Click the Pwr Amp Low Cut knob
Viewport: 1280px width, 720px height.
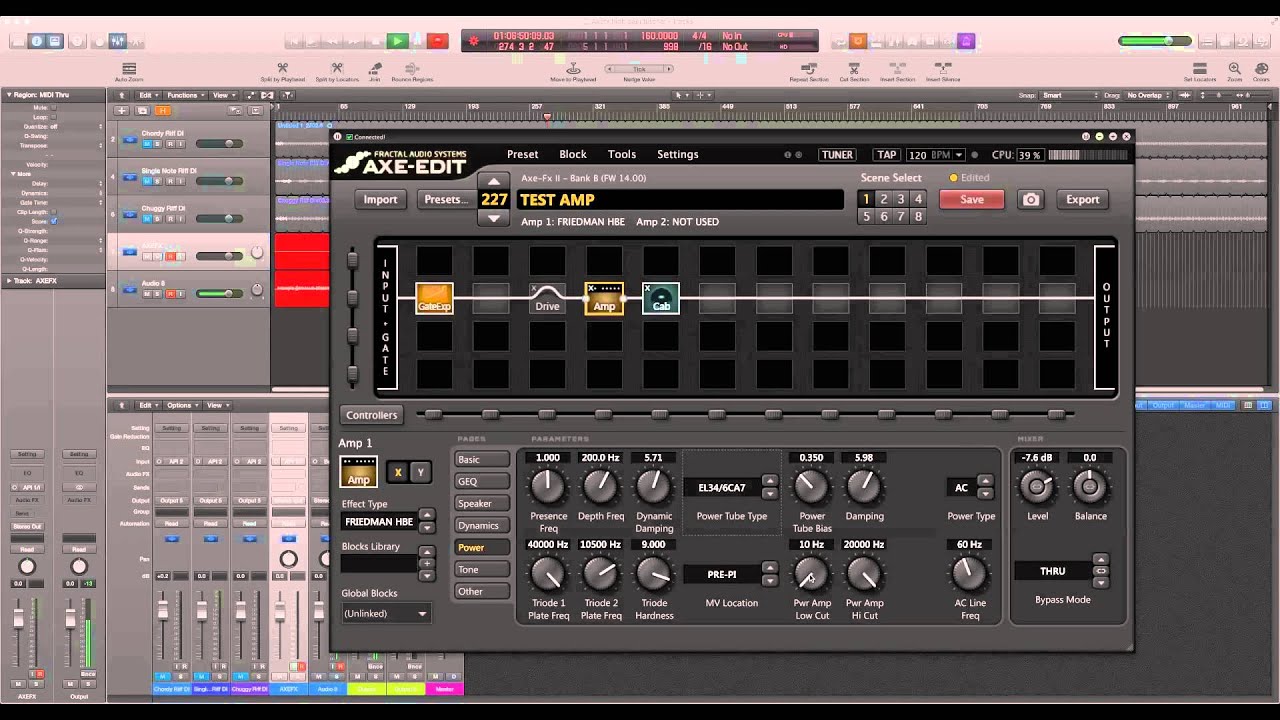tap(811, 574)
